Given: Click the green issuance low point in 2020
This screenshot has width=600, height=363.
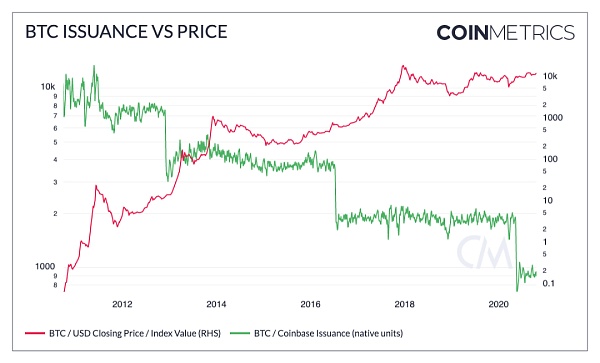Looking at the screenshot, I should click(517, 290).
